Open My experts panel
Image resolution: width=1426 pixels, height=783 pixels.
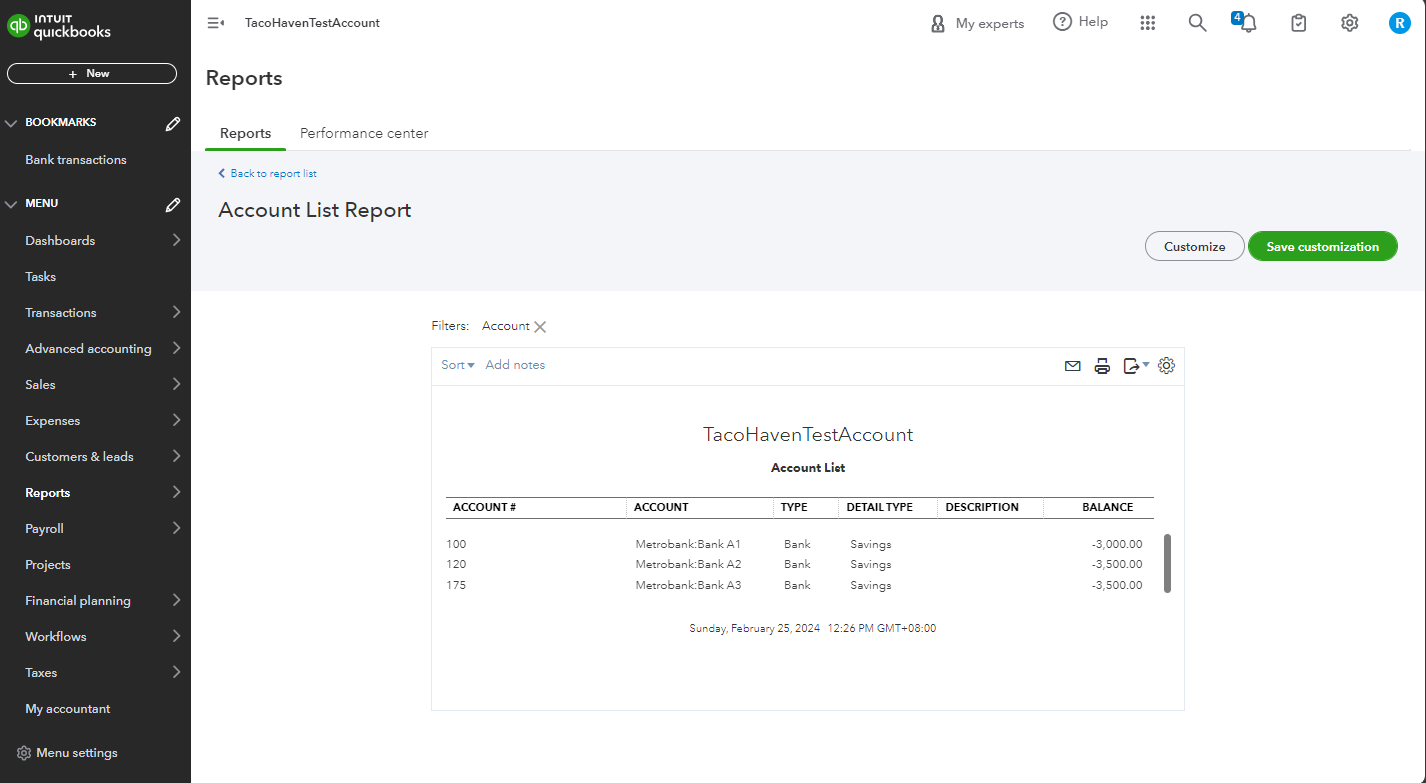pyautogui.click(x=977, y=23)
